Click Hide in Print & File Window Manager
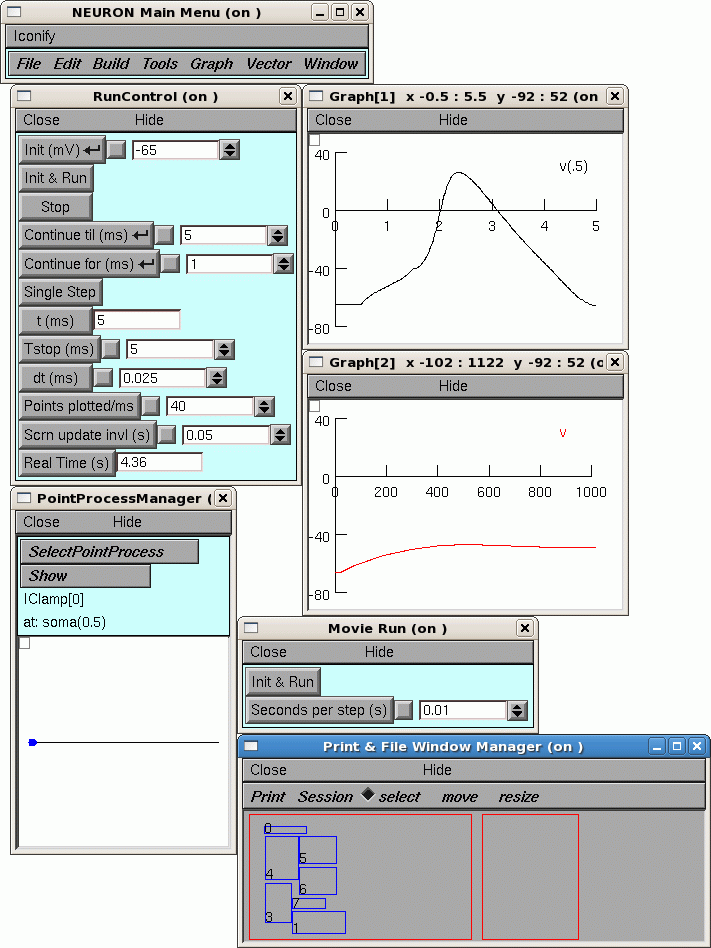 click(437, 770)
